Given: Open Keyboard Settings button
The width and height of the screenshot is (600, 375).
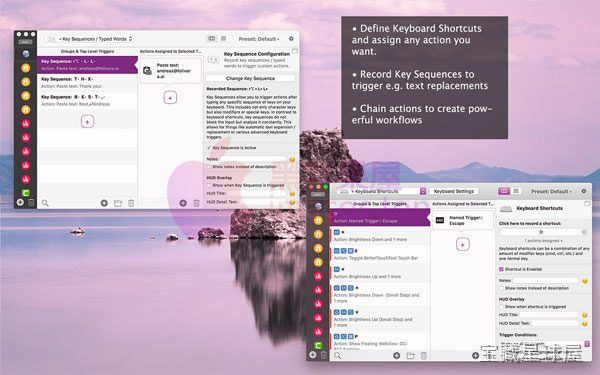Looking at the screenshot, I should 454,191.
